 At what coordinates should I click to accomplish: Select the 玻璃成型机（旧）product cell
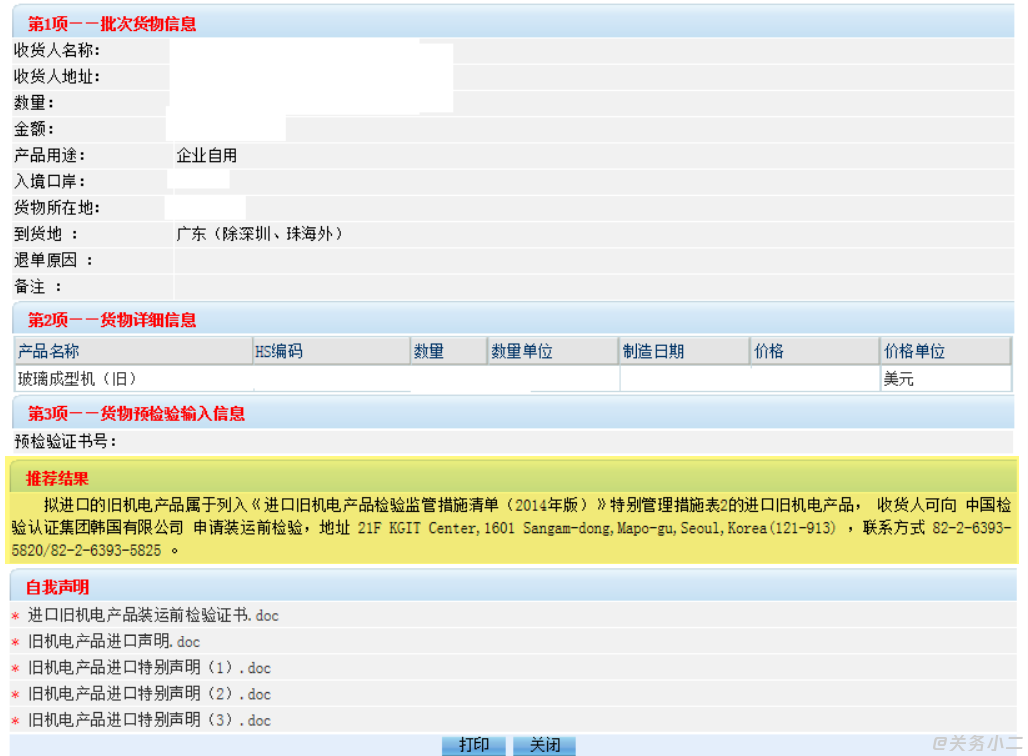click(x=77, y=379)
